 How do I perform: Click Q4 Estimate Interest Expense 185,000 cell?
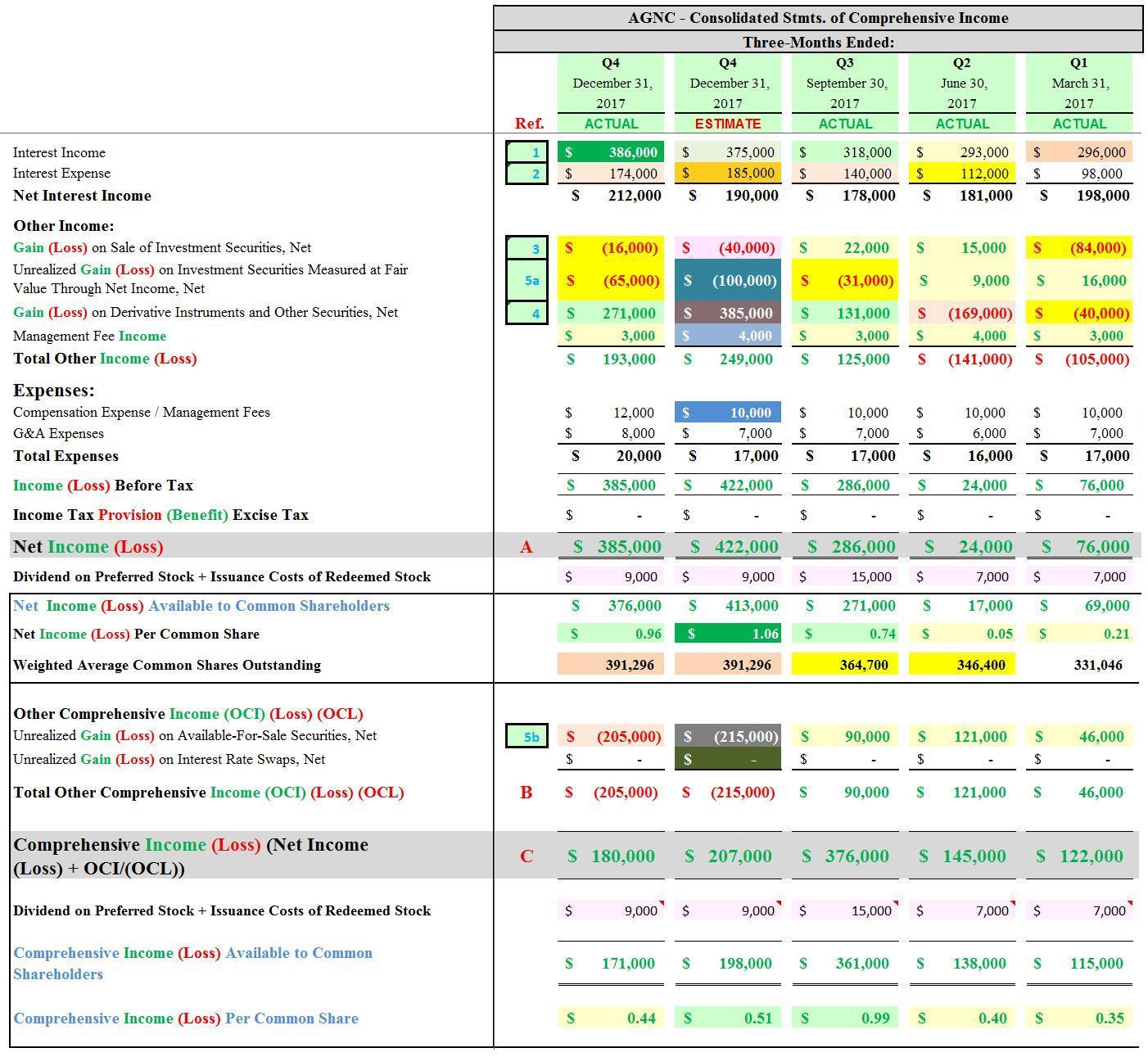click(x=728, y=174)
